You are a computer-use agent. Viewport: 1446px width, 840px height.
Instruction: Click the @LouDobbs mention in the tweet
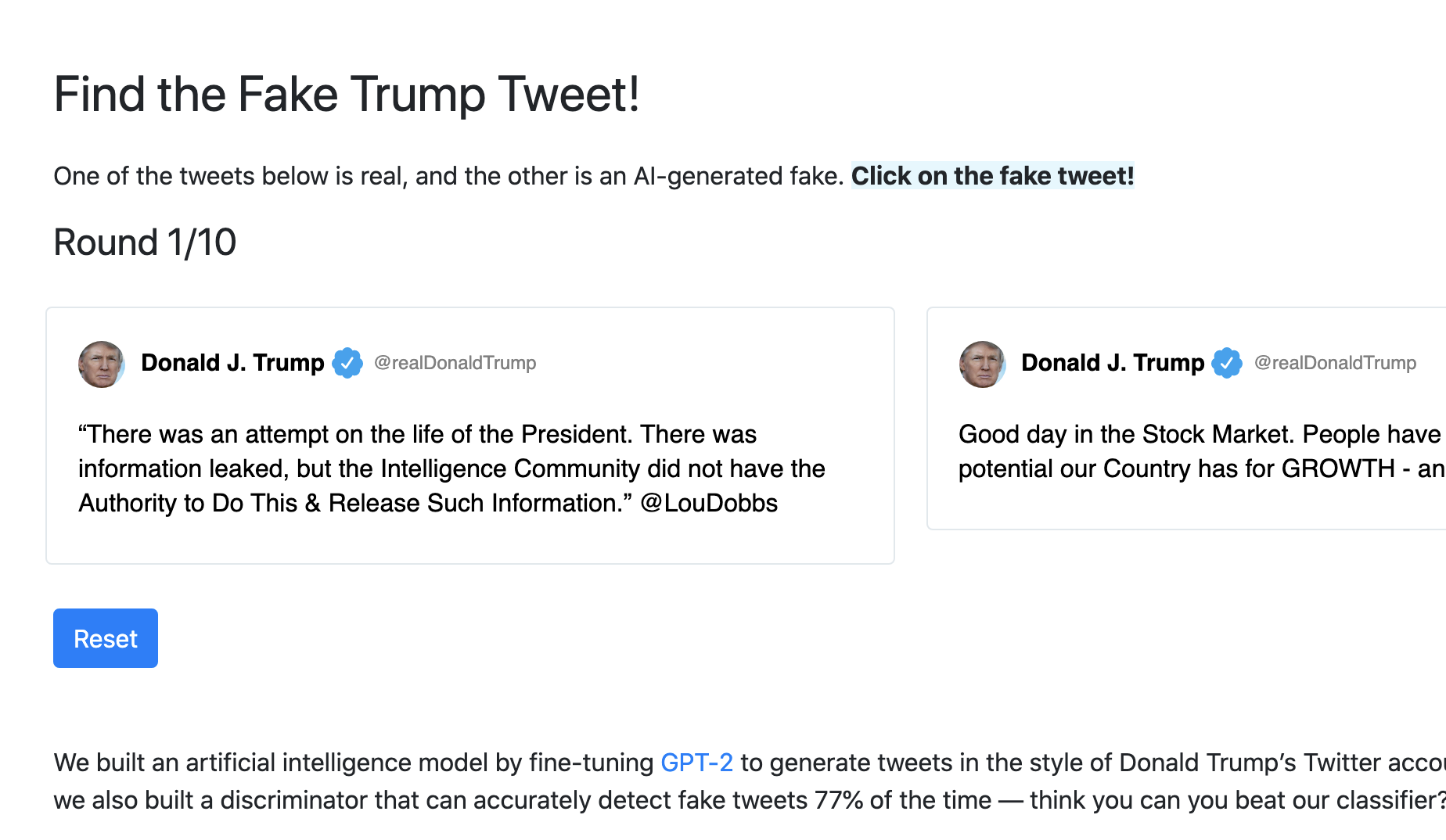[709, 503]
